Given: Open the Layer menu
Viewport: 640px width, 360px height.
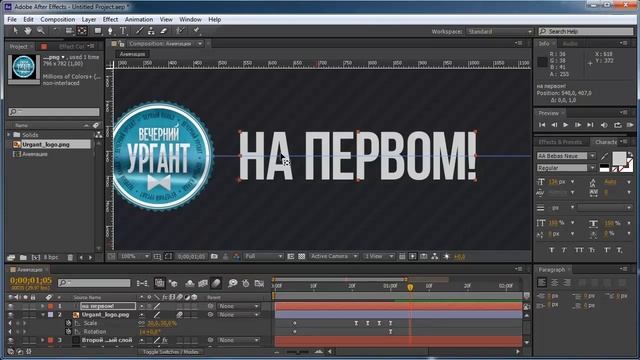Looking at the screenshot, I should pos(89,19).
